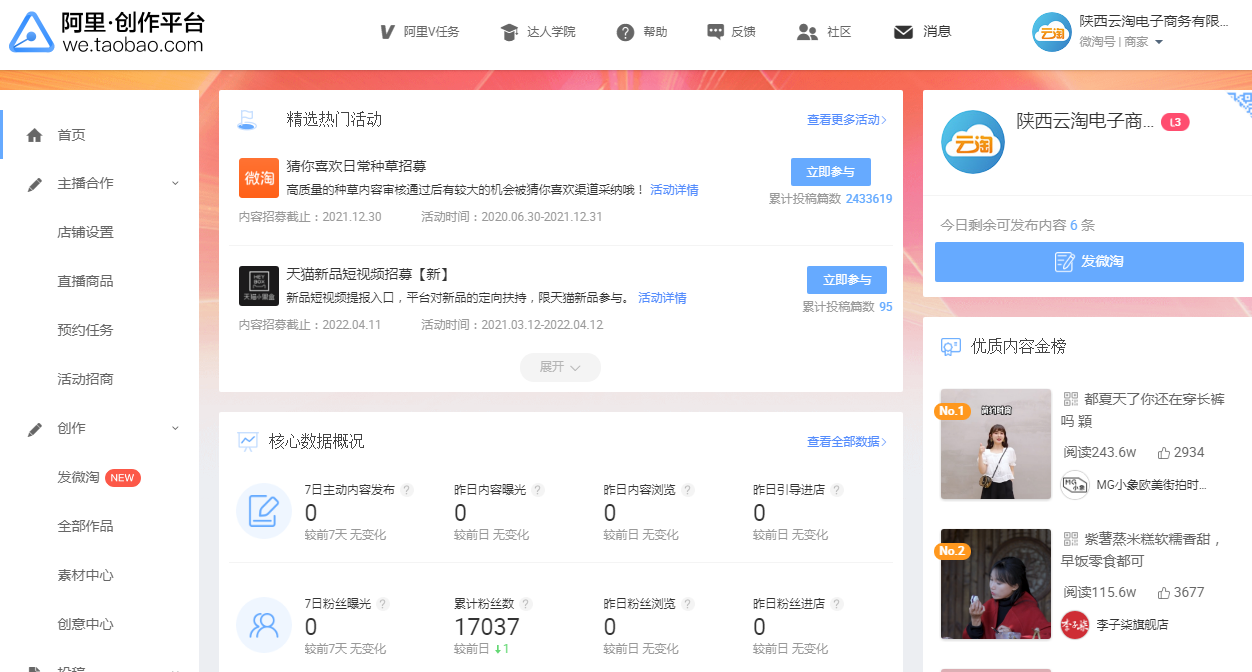The width and height of the screenshot is (1252, 672).
Task: Collapse the 主播合作 sidebar section
Action: click(176, 183)
